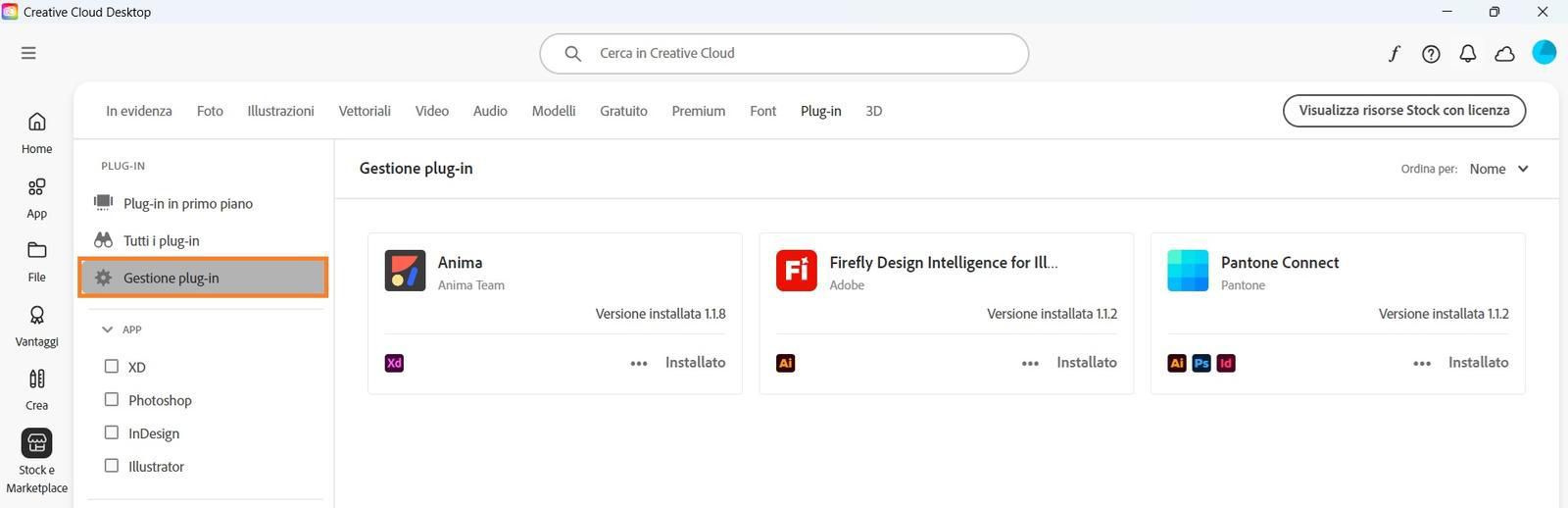Click Illustrator badge on Firefly card

[x=785, y=363]
